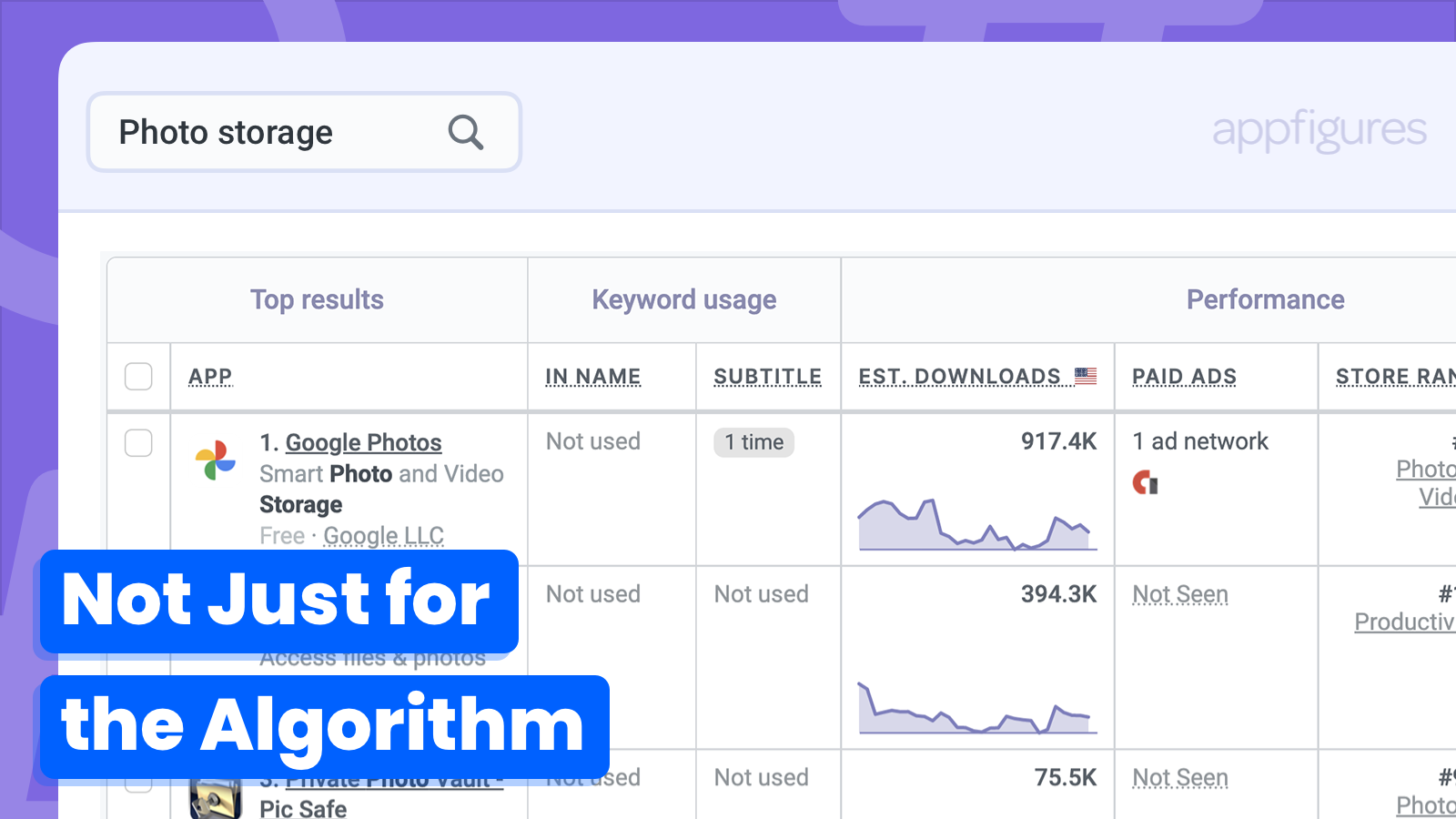The image size is (1456, 819).
Task: Sort by the EST. DOWNLOADS column header
Action: pos(959,377)
